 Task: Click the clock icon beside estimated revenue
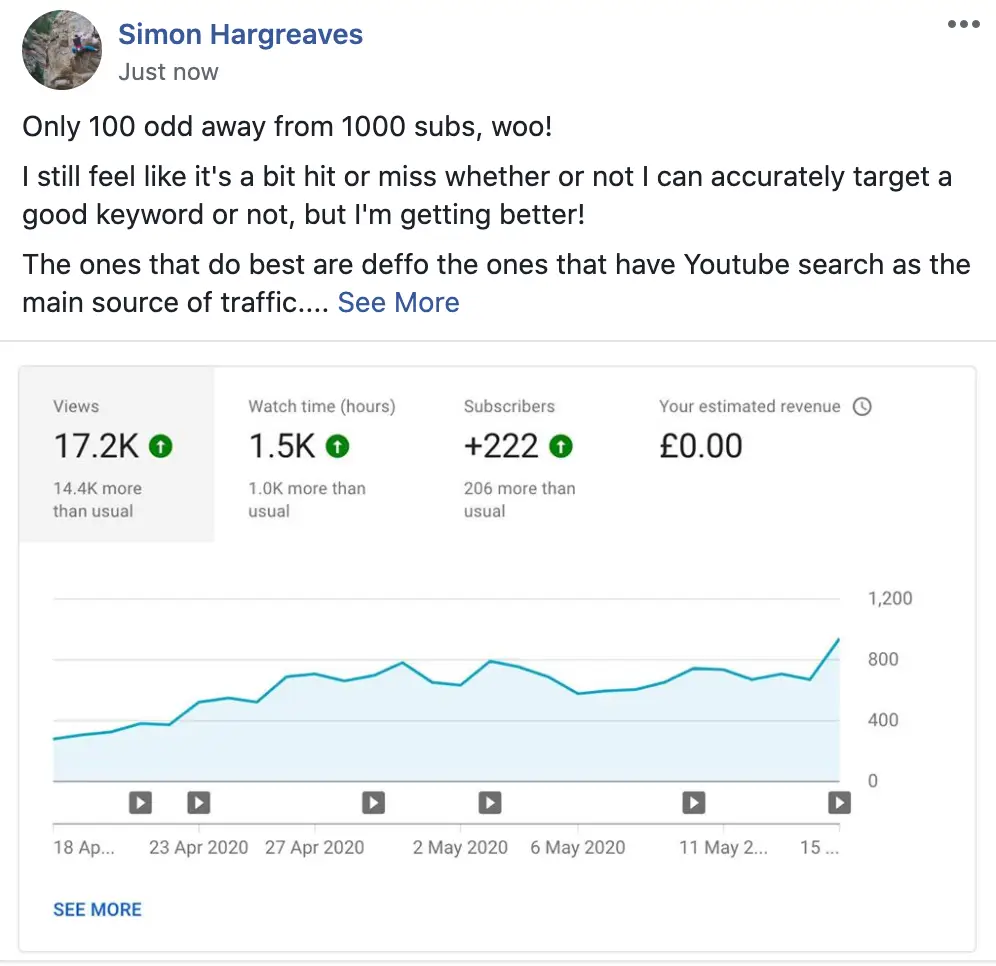(862, 407)
